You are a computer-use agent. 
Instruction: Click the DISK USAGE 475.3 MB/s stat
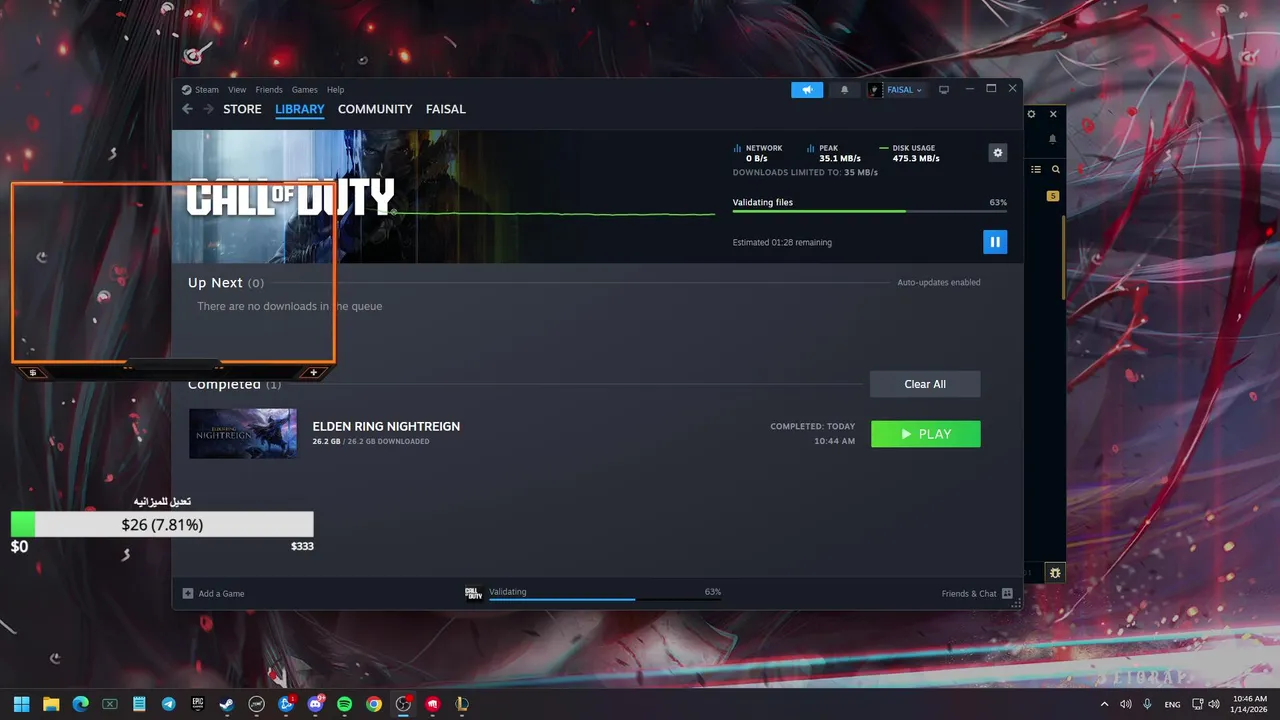click(x=910, y=153)
